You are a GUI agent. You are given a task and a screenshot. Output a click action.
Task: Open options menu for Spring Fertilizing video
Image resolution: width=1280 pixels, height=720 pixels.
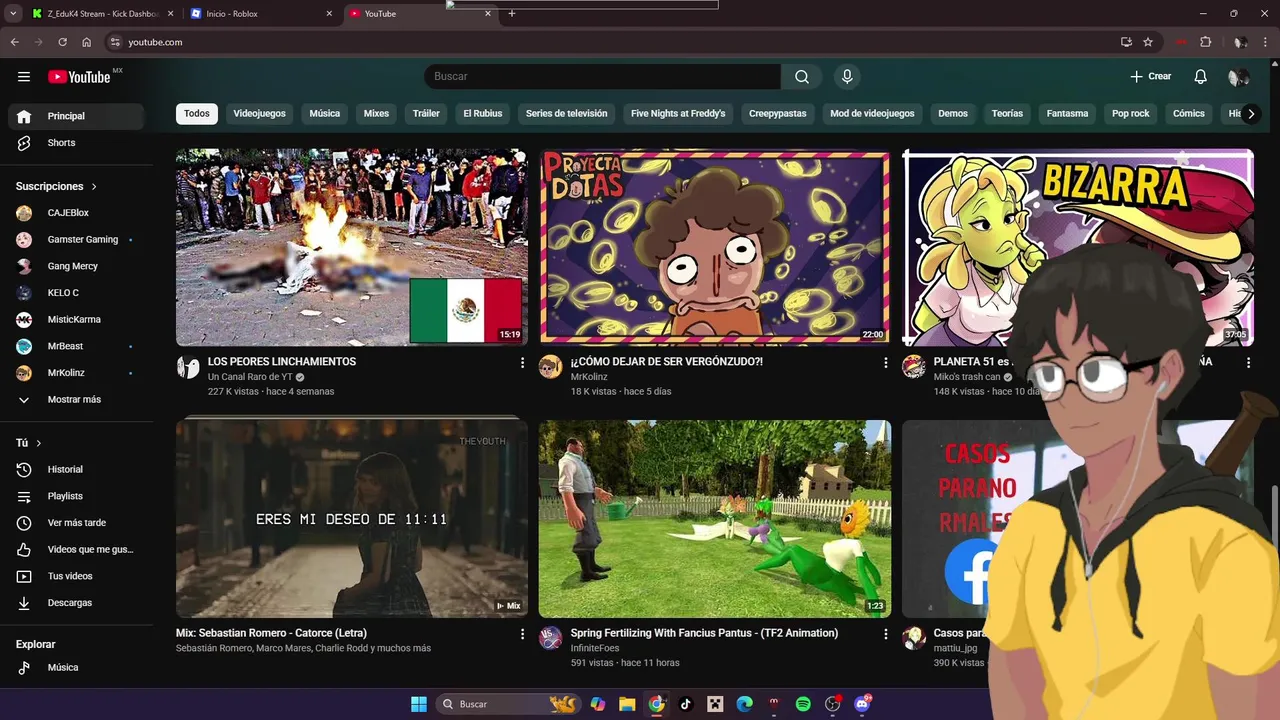pos(885,634)
